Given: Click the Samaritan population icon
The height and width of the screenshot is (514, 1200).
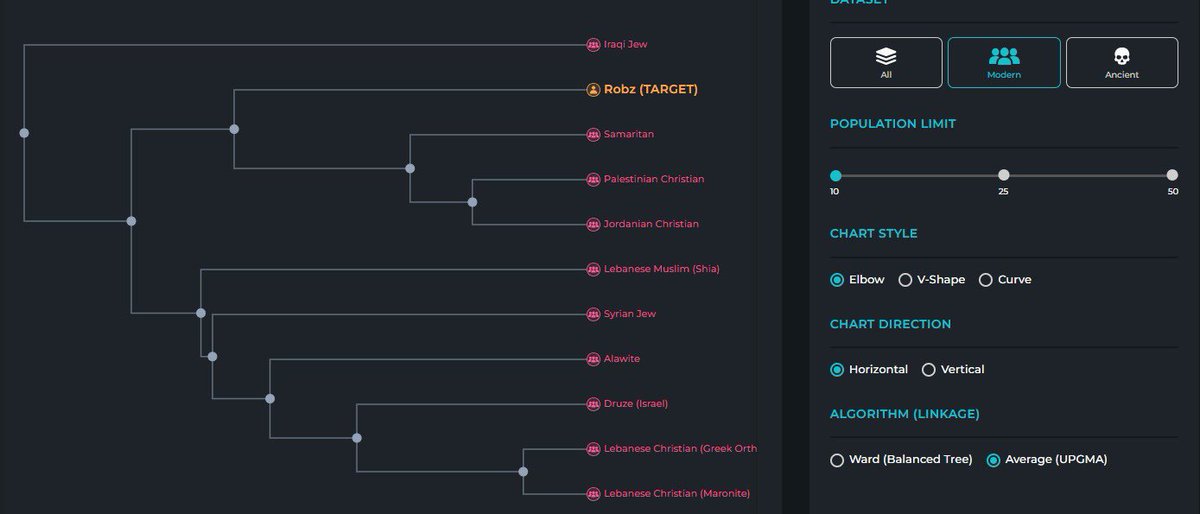Looking at the screenshot, I should [x=593, y=134].
